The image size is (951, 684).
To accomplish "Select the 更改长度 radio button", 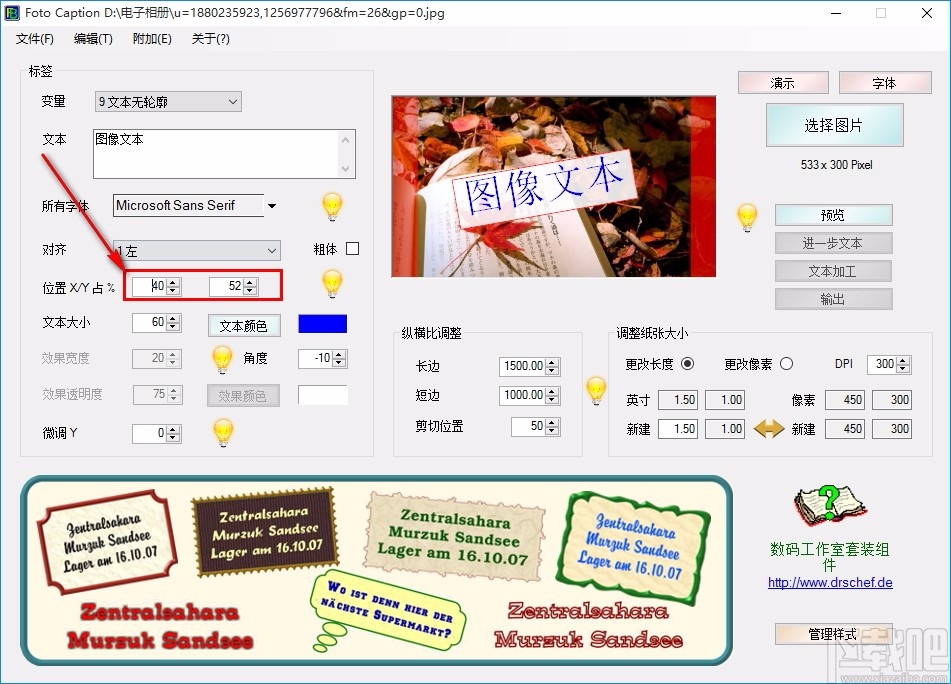I will pyautogui.click(x=687, y=364).
